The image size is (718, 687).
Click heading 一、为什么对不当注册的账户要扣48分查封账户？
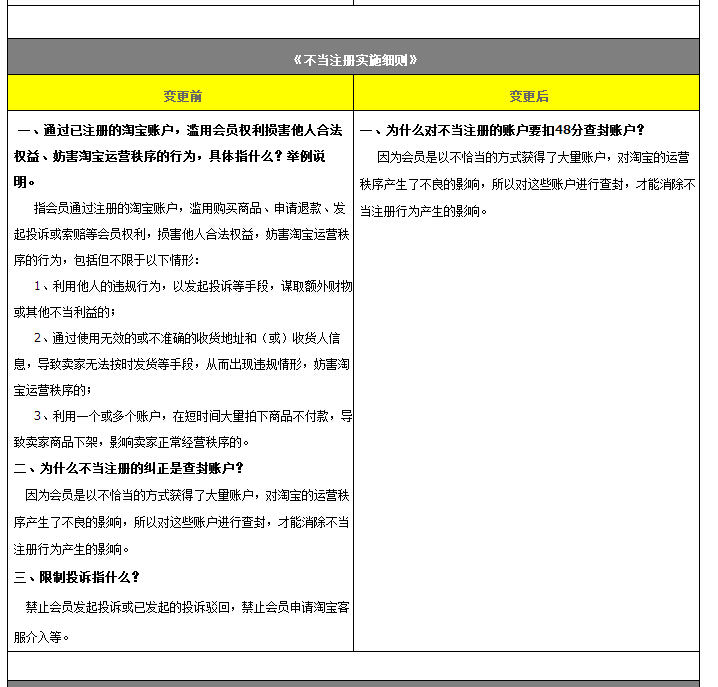[502, 131]
